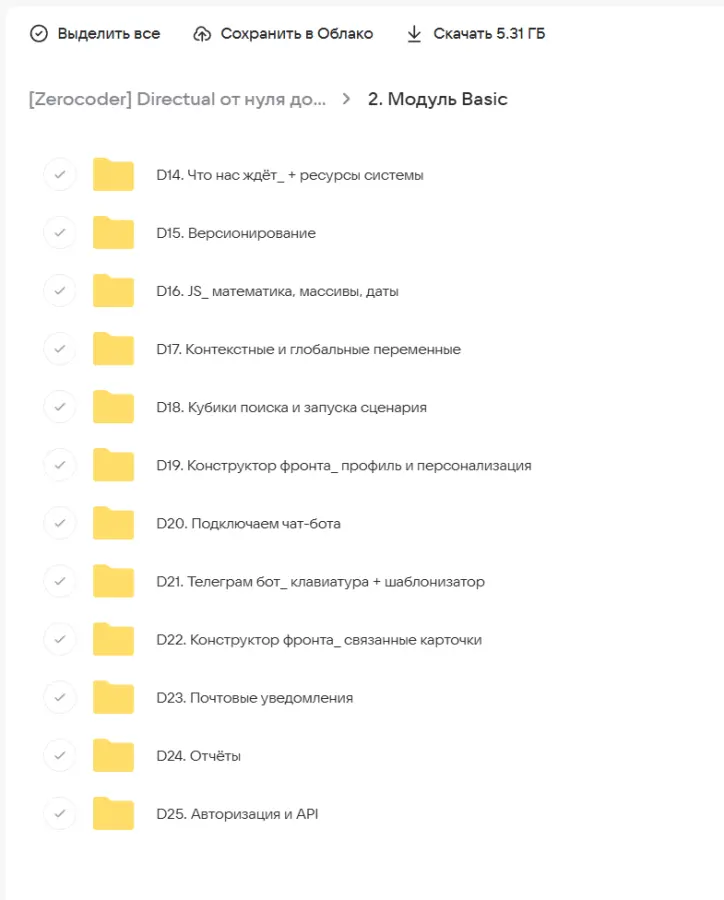Open 'D22. Конструктор фронта_ связанные карточки'
724x900 pixels.
[318, 639]
